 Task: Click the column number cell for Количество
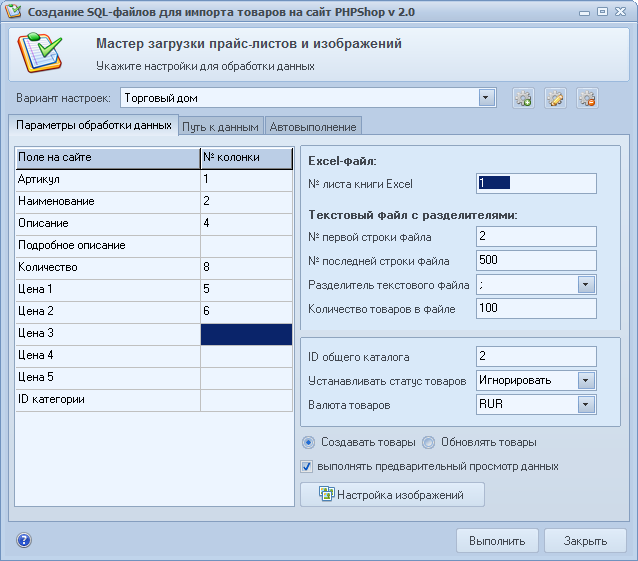(x=247, y=267)
